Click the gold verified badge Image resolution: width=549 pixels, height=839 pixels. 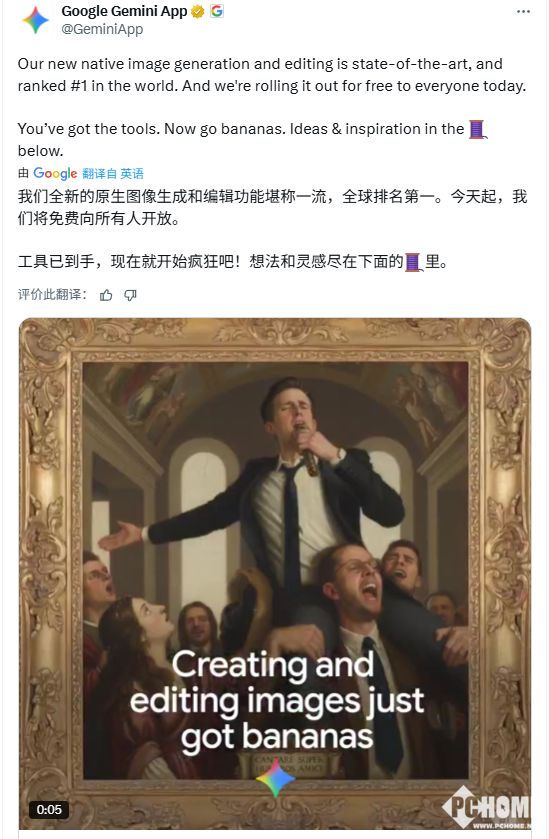(197, 11)
